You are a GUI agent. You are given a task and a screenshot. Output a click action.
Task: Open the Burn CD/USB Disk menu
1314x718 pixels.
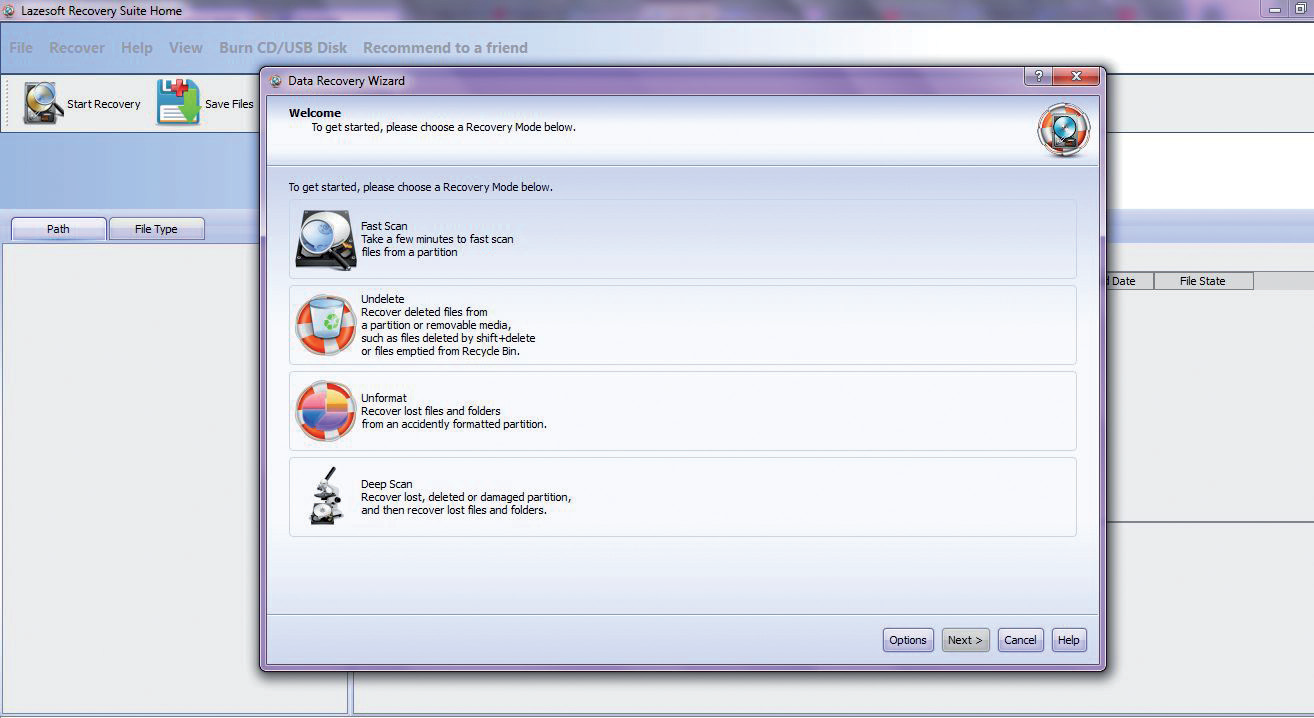(283, 48)
